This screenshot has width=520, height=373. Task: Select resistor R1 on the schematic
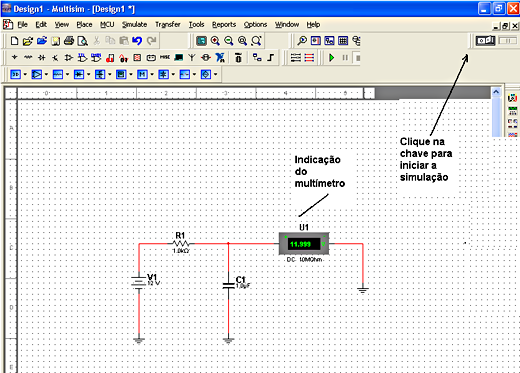(x=181, y=244)
